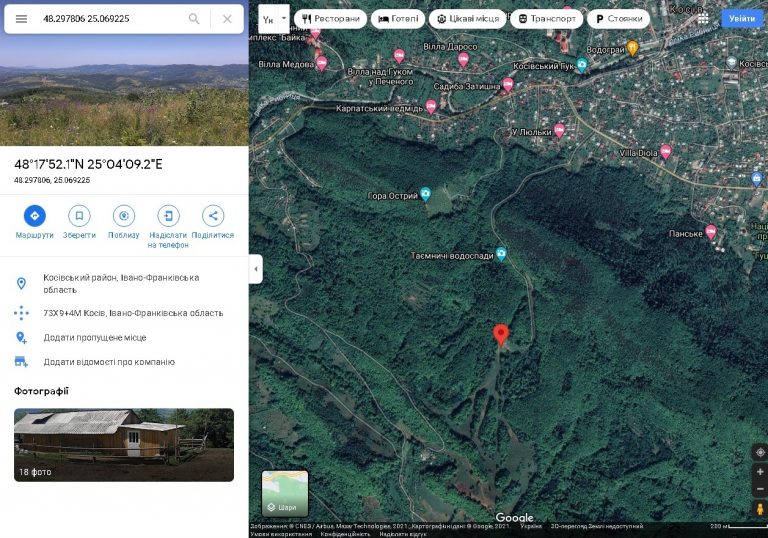768x538 pixels.
Task: Click the coordinates search input field
Action: (x=110, y=19)
